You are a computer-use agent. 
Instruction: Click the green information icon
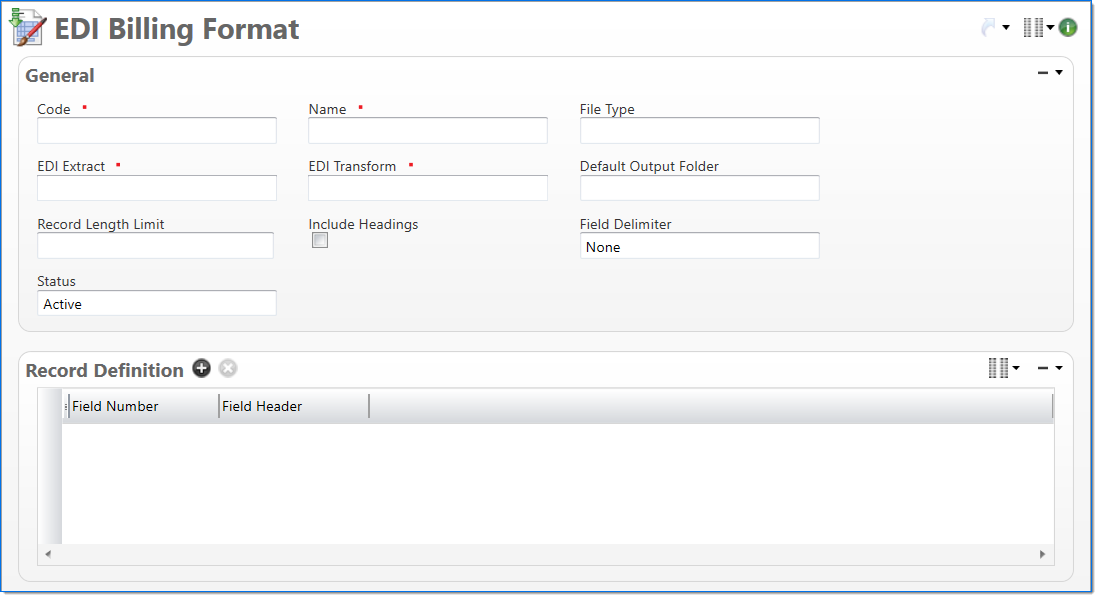coord(1068,28)
